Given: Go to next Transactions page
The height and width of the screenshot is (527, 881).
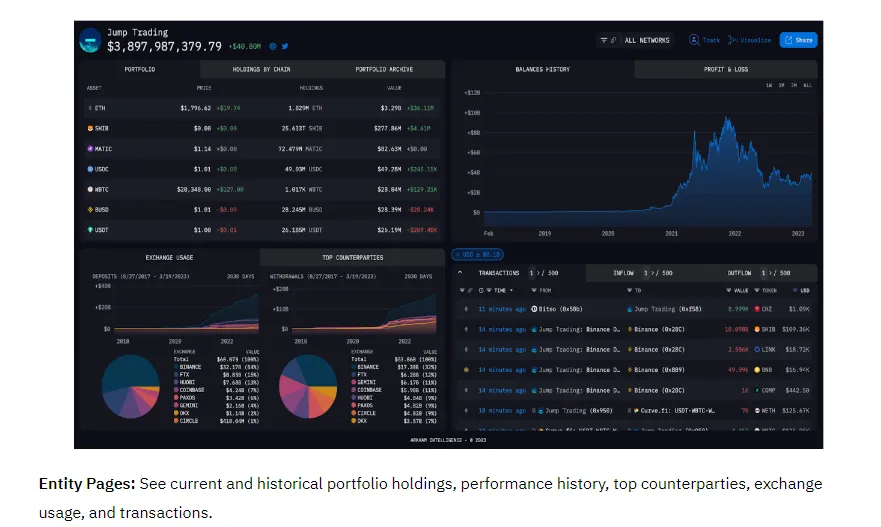Looking at the screenshot, I should tap(538, 273).
